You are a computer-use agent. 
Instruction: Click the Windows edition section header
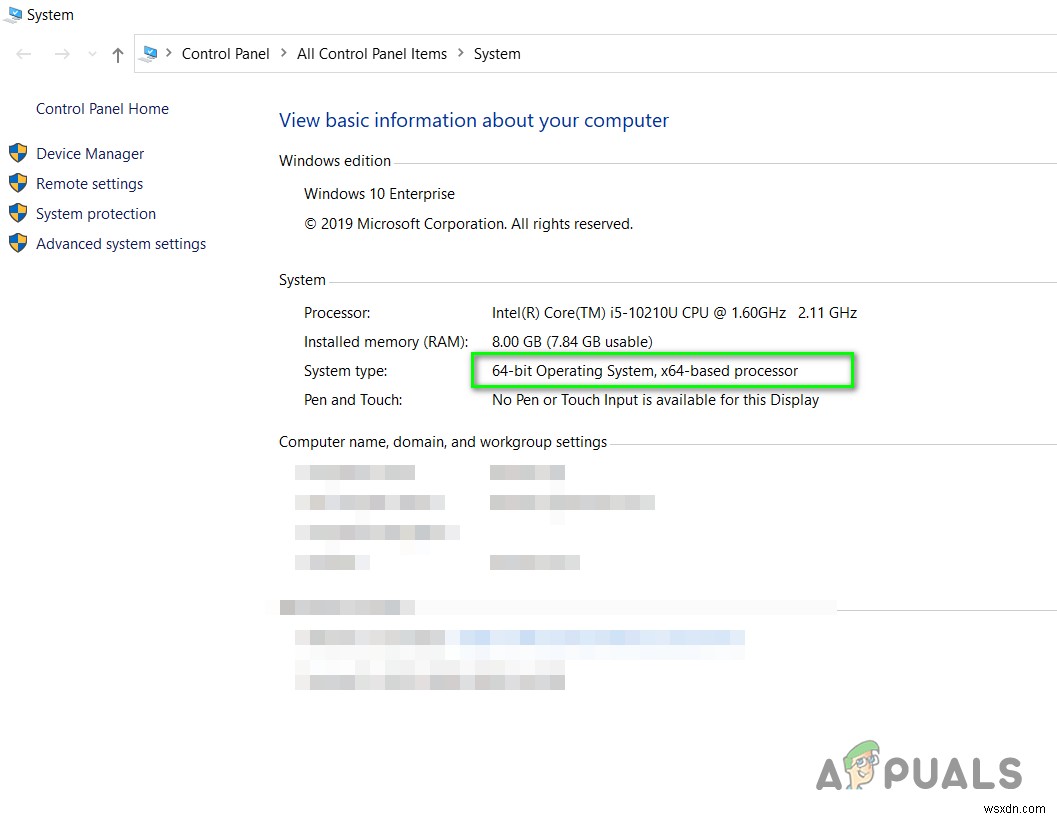335,161
